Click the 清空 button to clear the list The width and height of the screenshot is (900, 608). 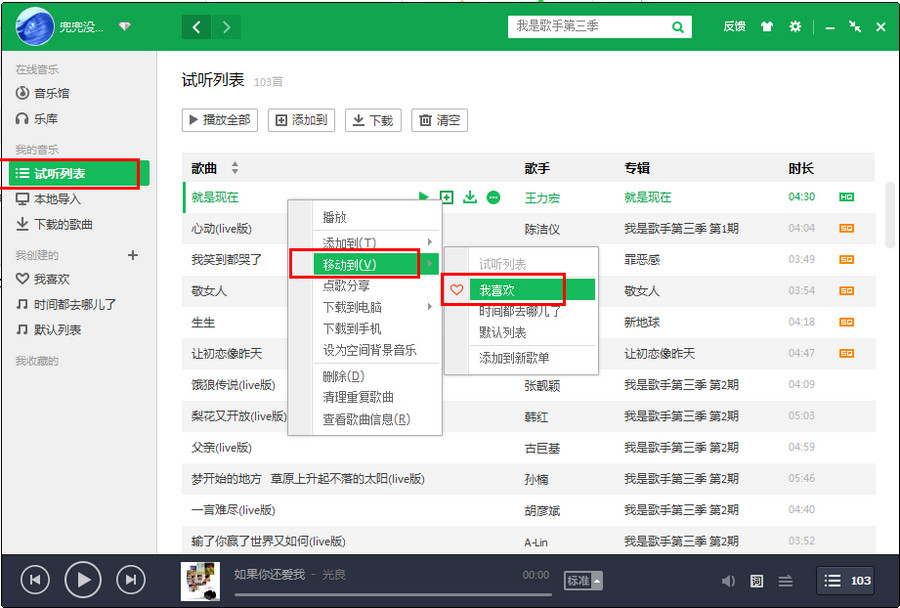tap(440, 120)
